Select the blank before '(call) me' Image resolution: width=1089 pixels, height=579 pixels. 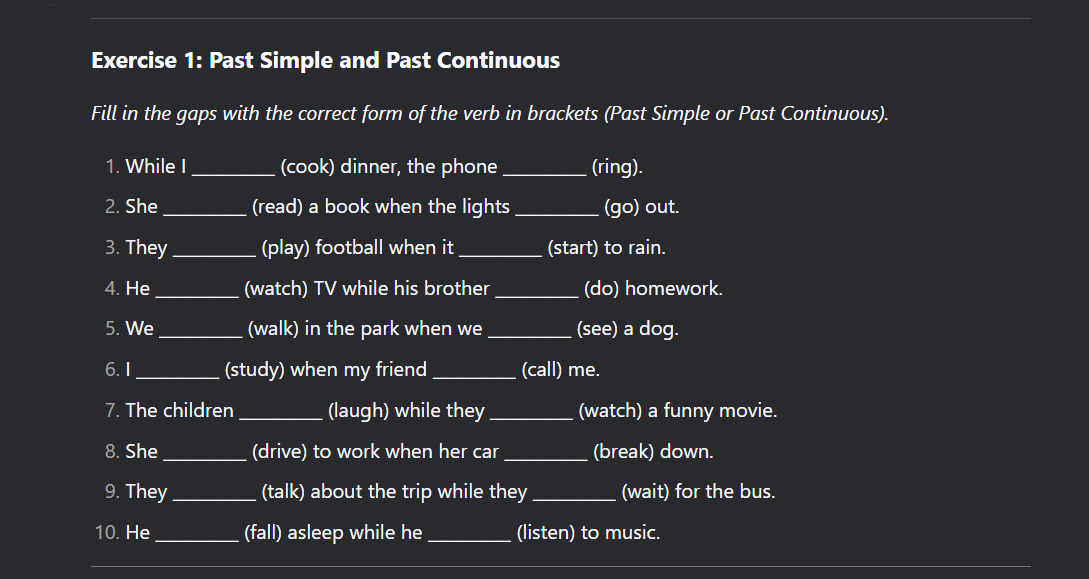(x=474, y=371)
